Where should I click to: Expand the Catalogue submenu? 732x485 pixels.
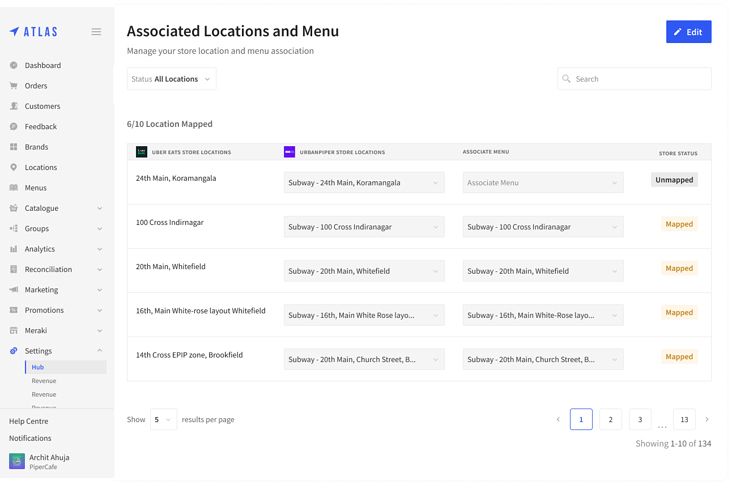coord(99,208)
